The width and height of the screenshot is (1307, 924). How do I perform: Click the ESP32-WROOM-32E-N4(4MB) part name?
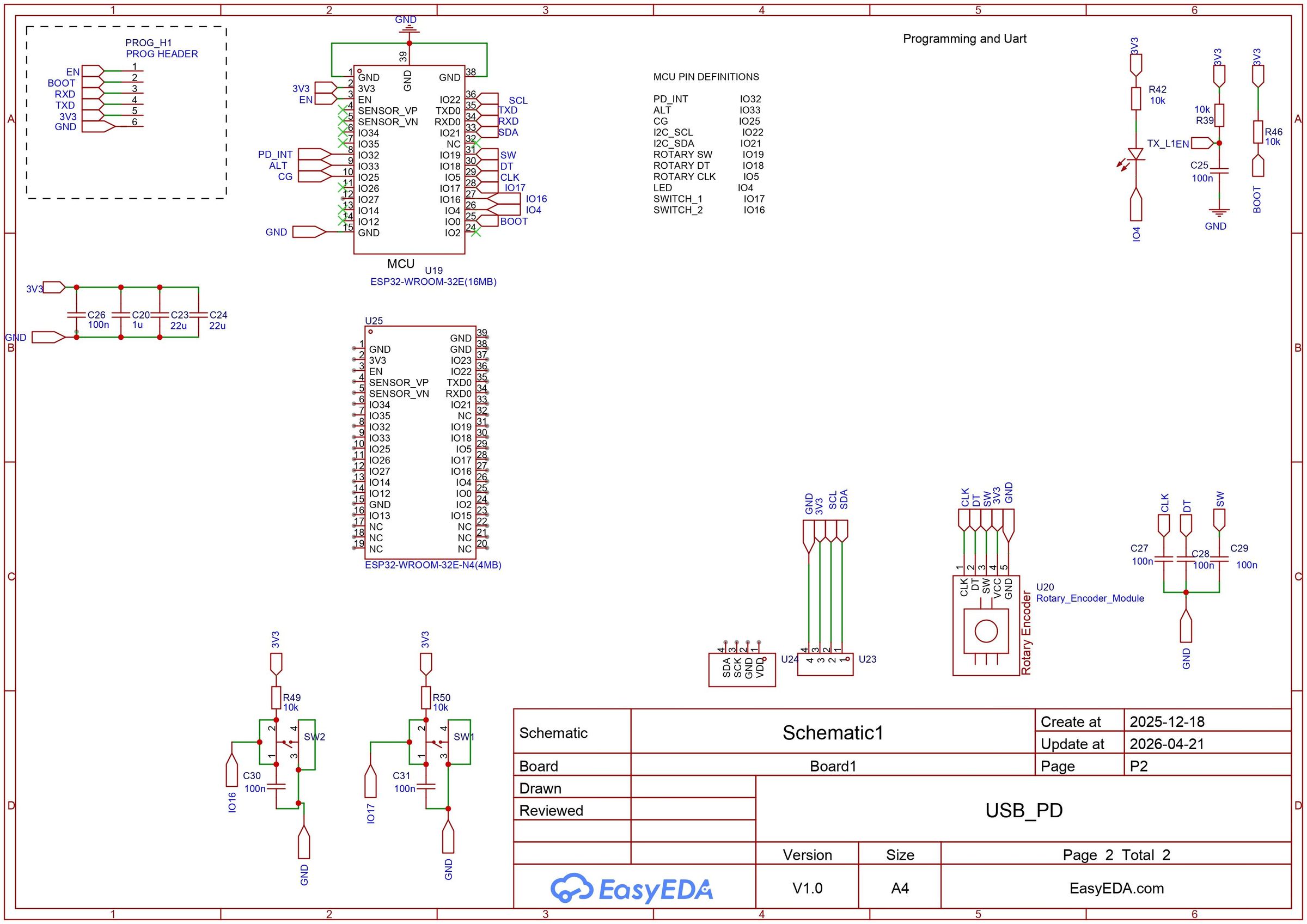(433, 565)
